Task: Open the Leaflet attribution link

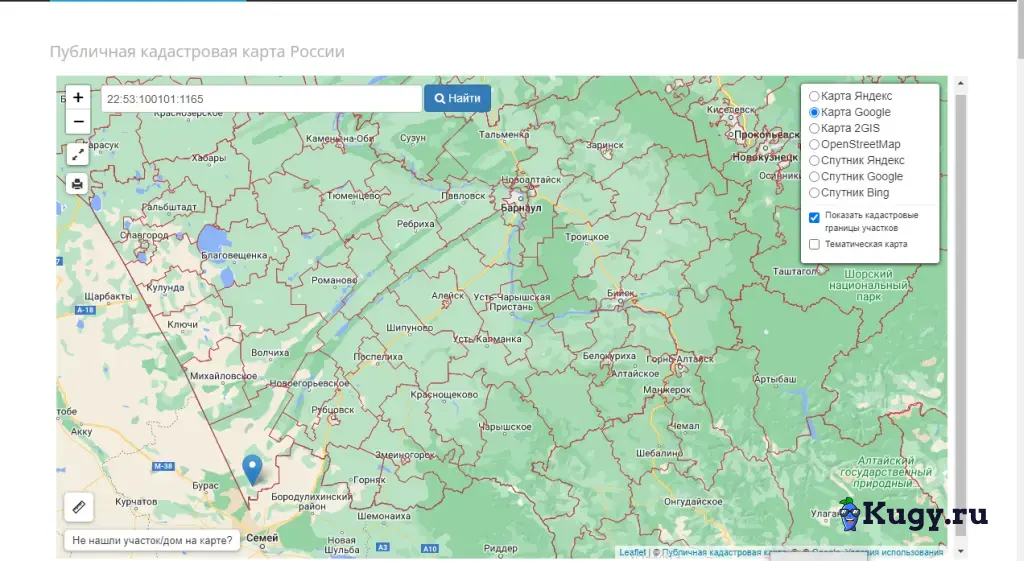Action: tap(632, 553)
